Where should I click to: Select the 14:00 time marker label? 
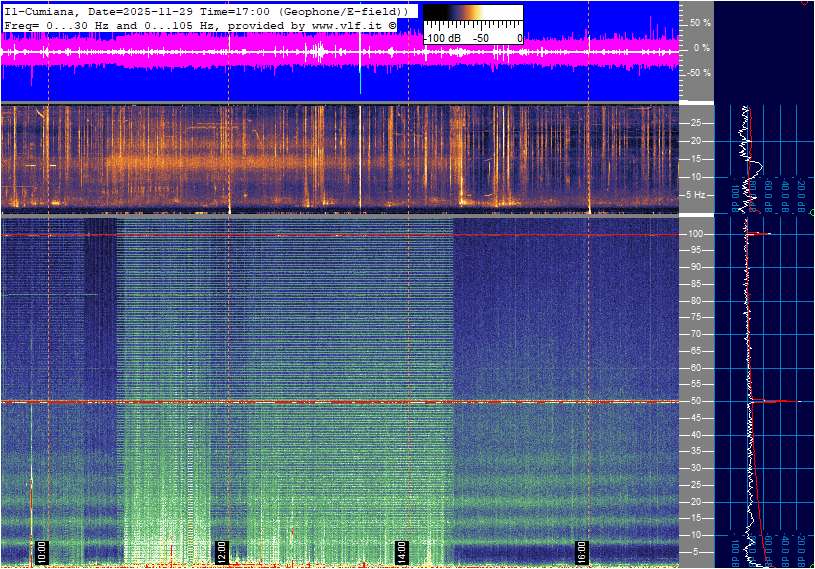point(401,551)
